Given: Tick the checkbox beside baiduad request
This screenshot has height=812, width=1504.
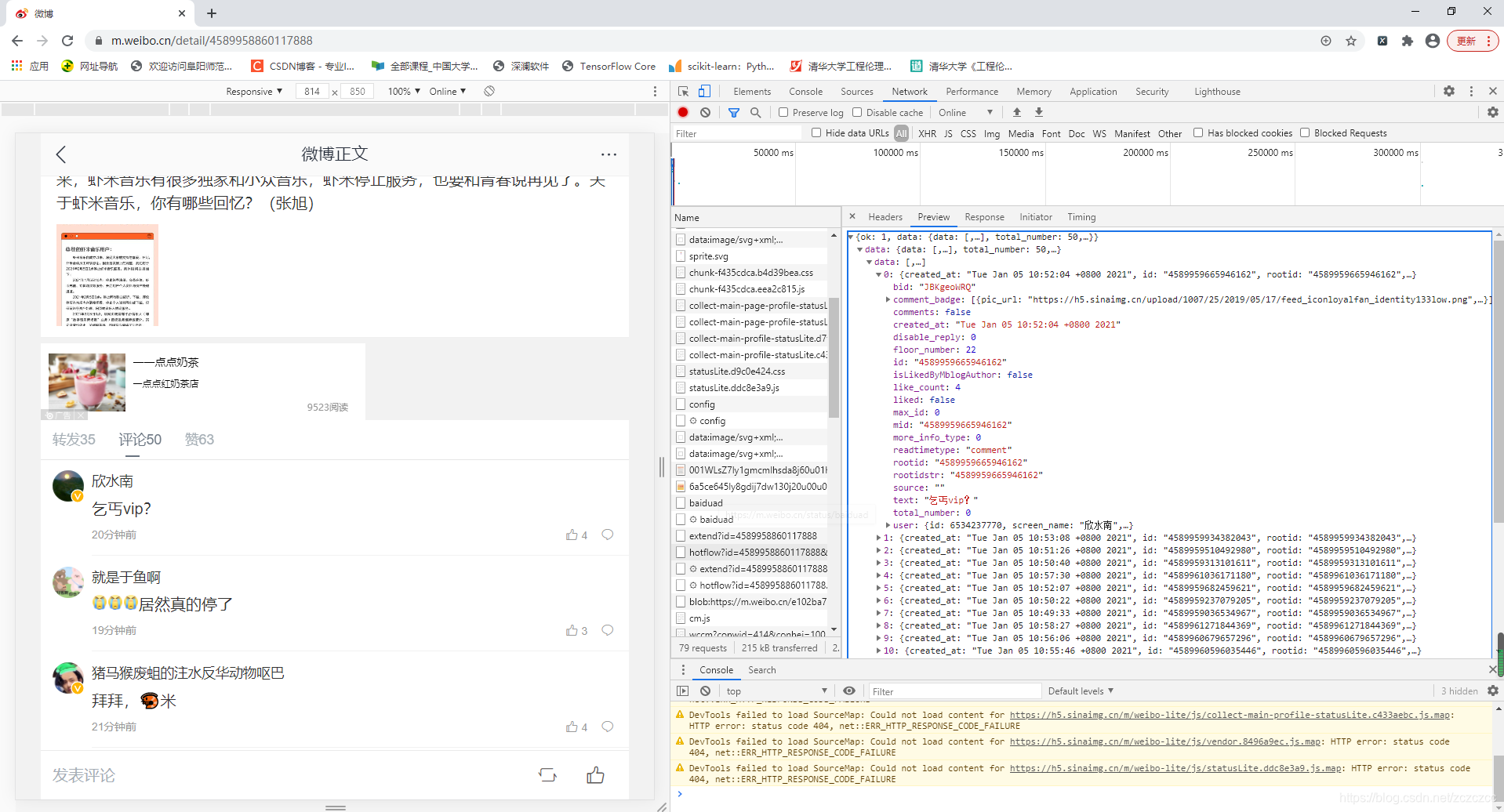Looking at the screenshot, I should pyautogui.click(x=681, y=502).
